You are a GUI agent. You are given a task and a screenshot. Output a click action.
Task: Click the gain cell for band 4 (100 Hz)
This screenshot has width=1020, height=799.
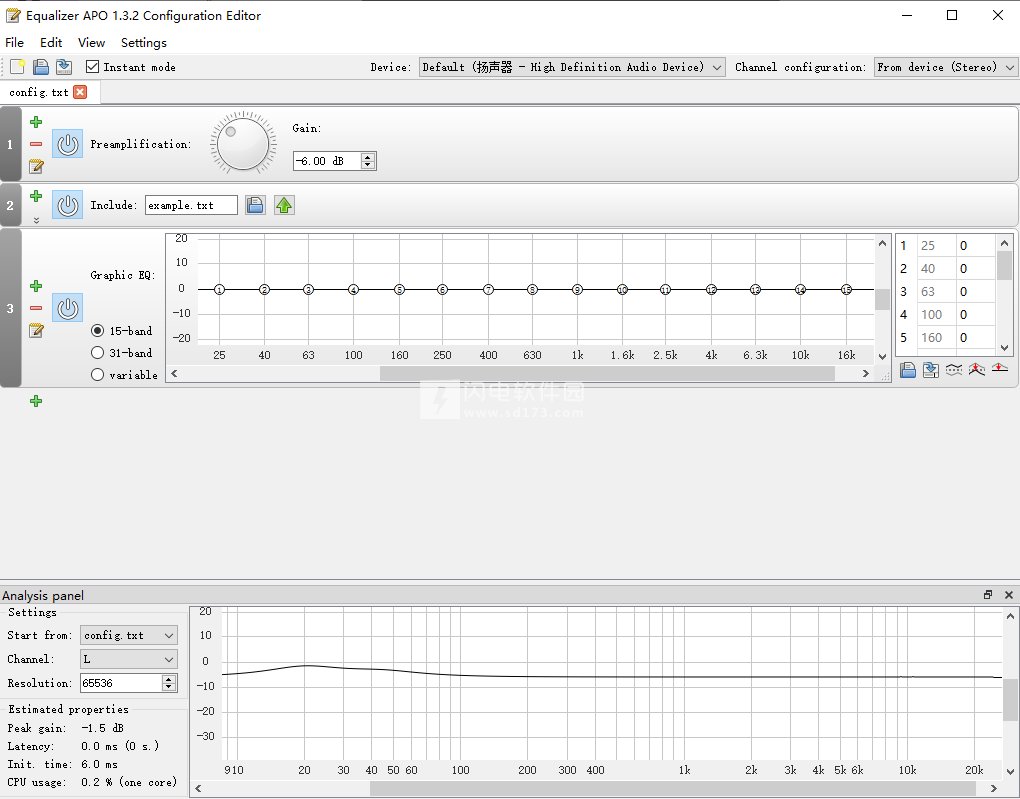pyautogui.click(x=975, y=314)
